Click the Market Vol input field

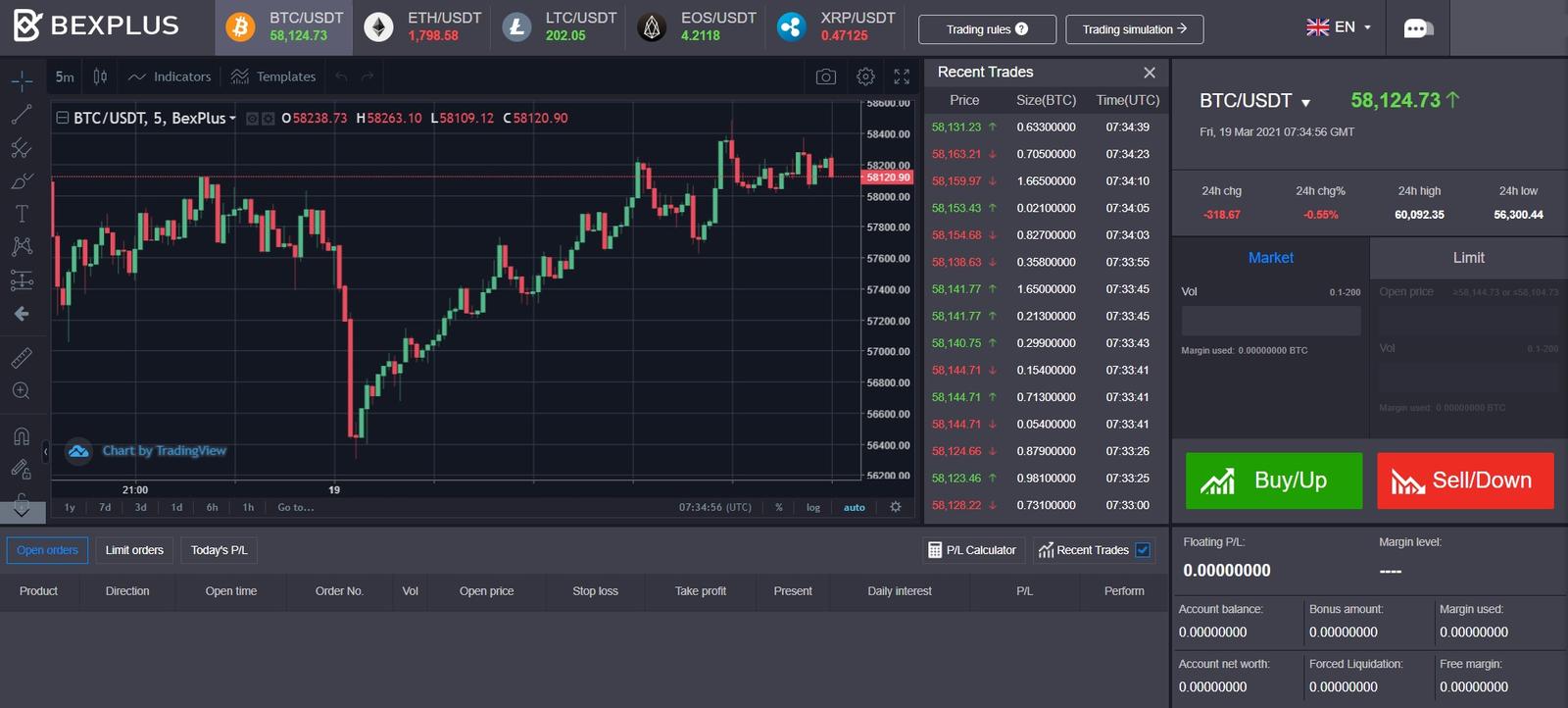click(1271, 321)
